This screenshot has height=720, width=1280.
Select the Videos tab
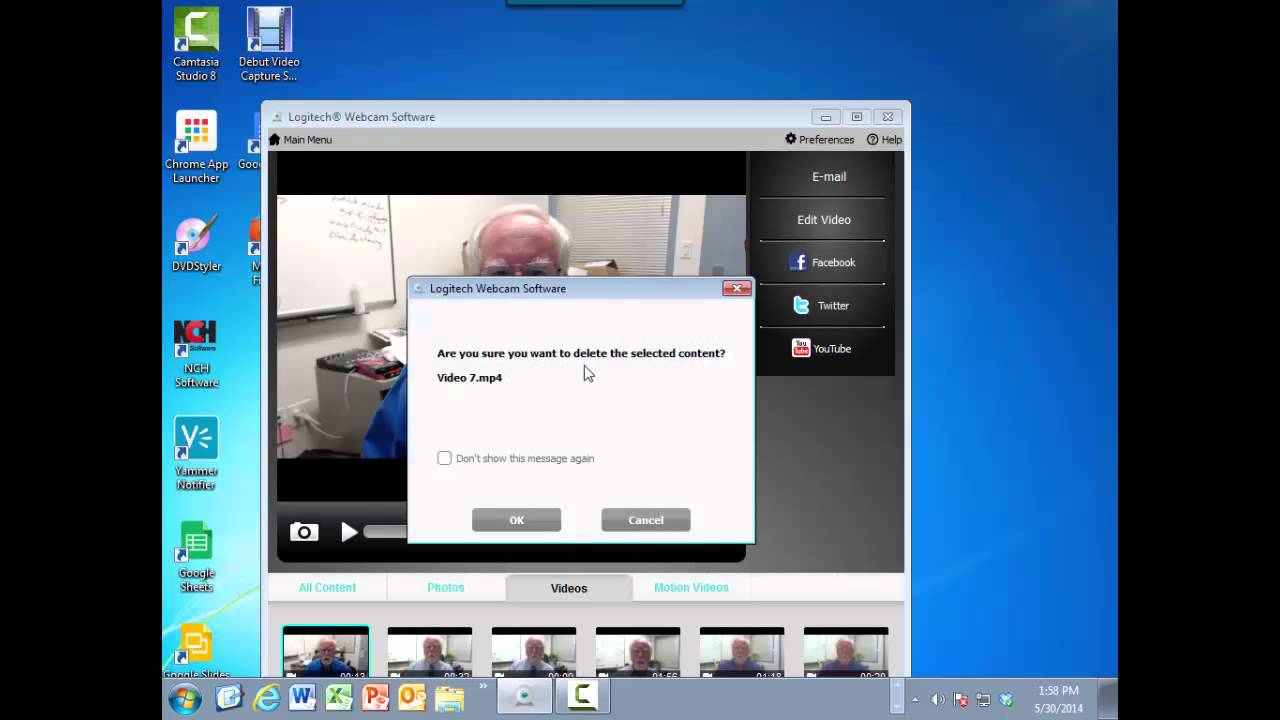pyautogui.click(x=569, y=588)
